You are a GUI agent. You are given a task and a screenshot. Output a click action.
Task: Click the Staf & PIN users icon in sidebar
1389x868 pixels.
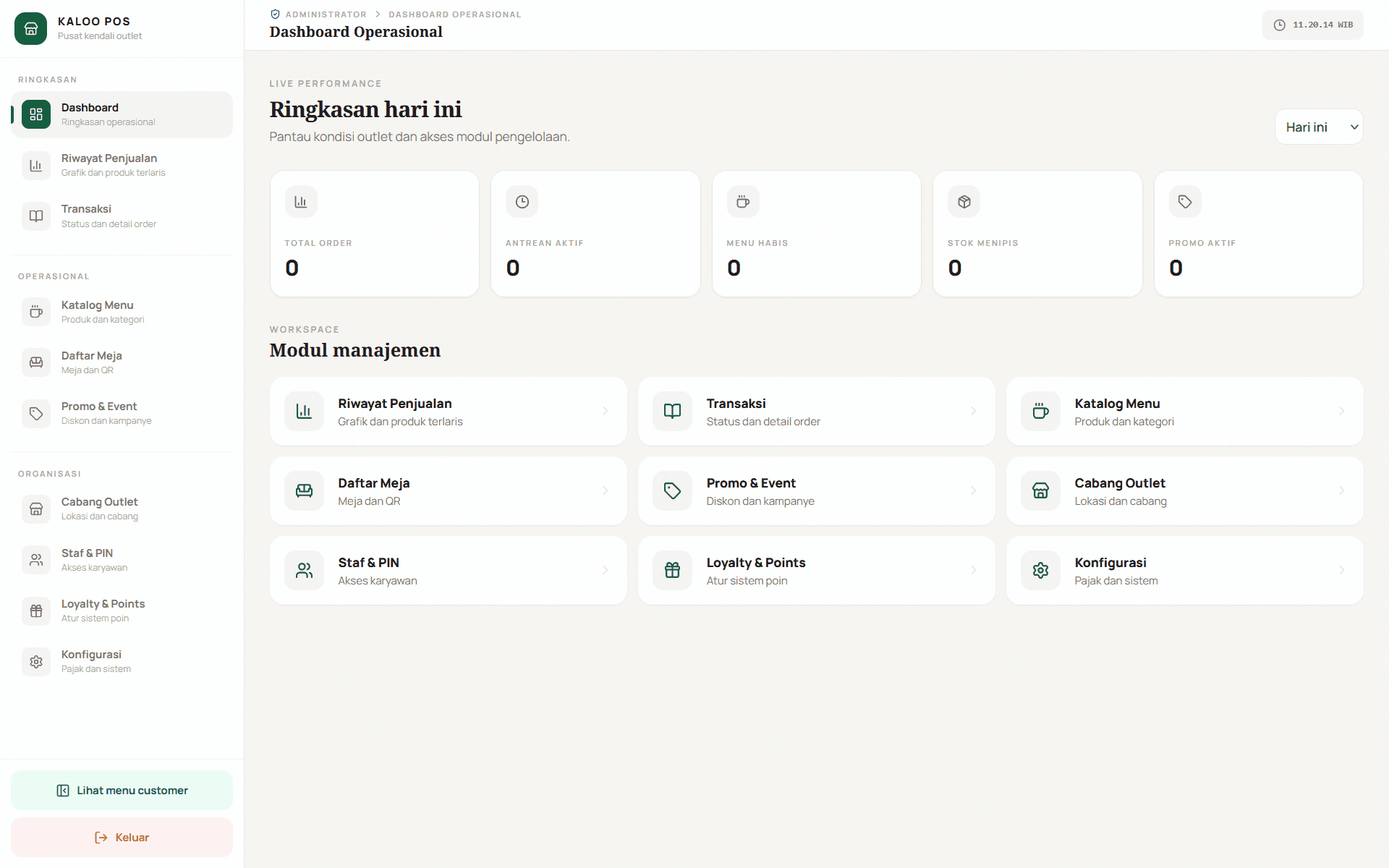[x=36, y=560]
